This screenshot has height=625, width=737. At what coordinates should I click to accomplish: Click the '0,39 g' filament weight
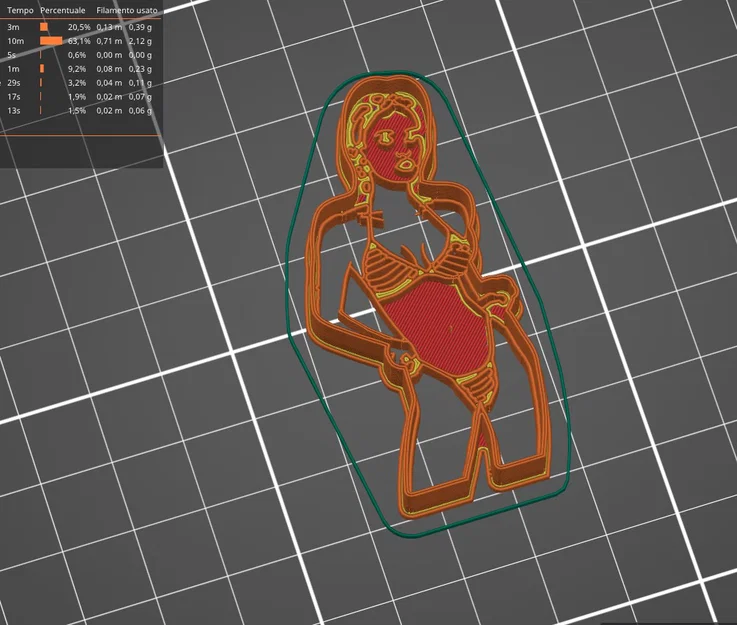click(140, 27)
